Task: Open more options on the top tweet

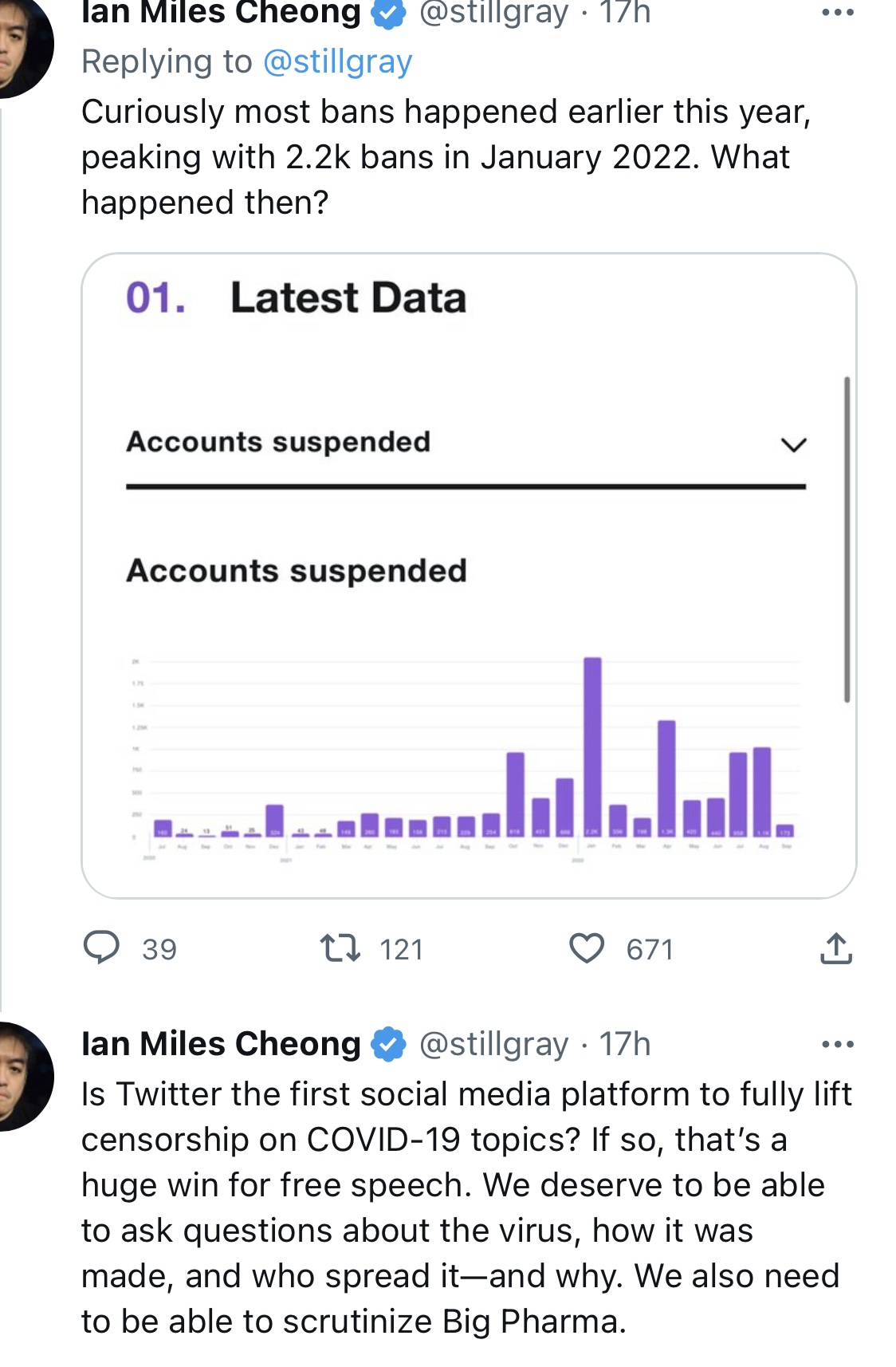Action: point(838,13)
